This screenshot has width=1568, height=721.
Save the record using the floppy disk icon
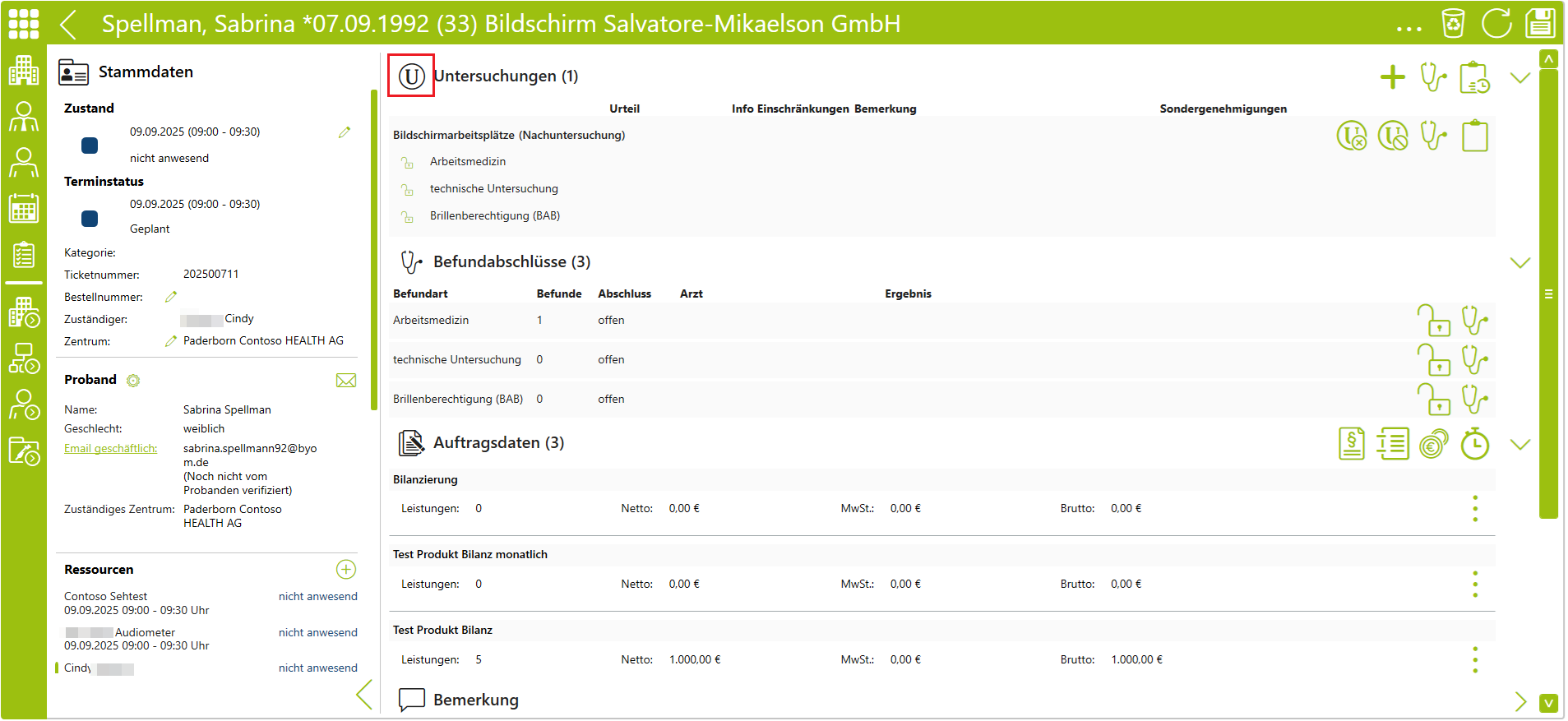[1540, 23]
